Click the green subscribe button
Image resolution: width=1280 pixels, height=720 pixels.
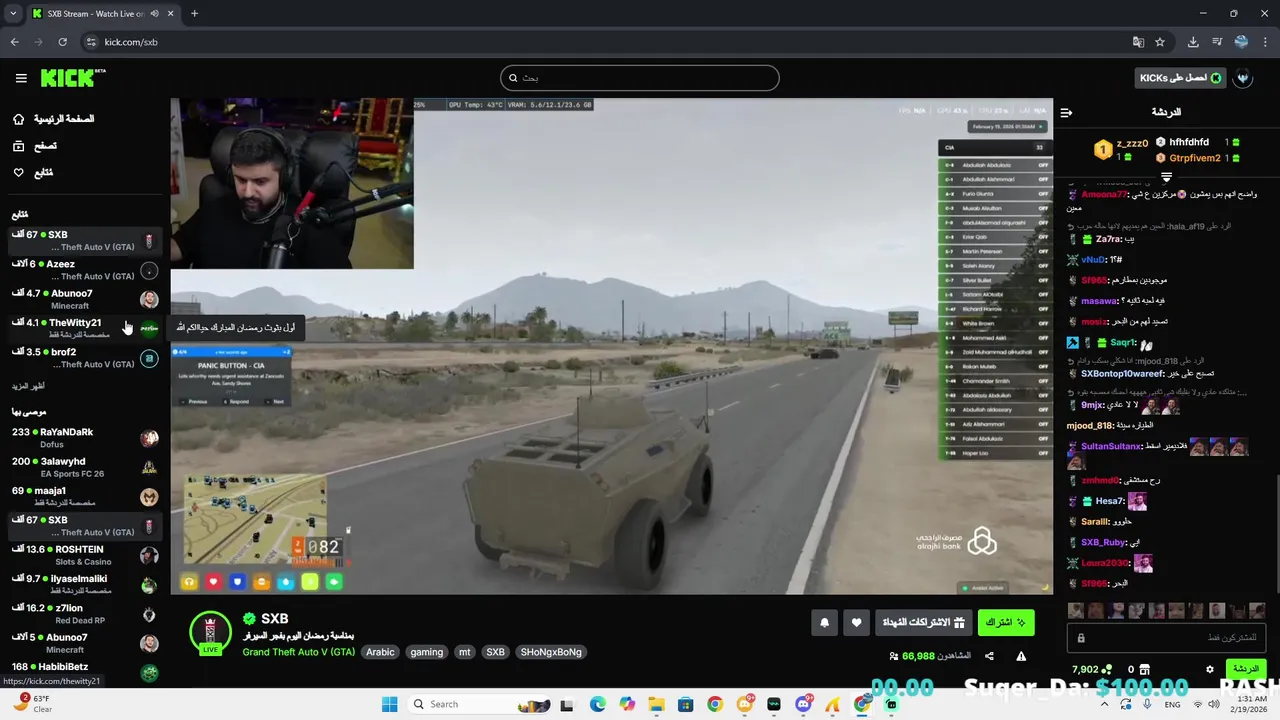click(1006, 622)
